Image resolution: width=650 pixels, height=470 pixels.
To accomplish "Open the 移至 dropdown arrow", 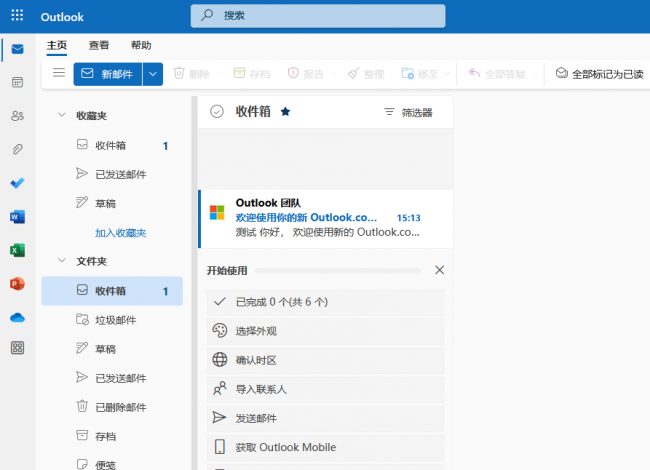I will point(446,74).
